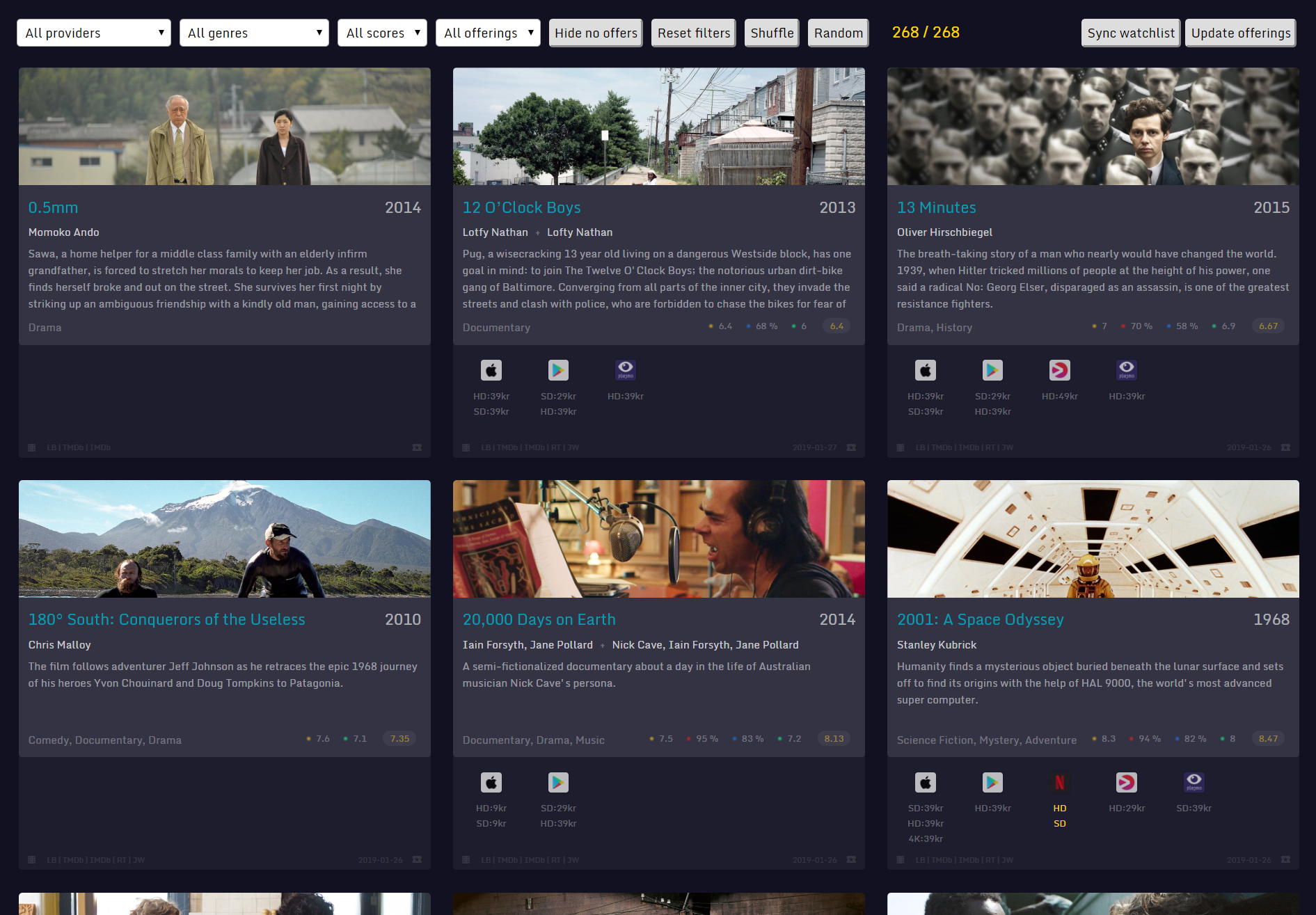Click director name Stanley Kubrick

937,645
